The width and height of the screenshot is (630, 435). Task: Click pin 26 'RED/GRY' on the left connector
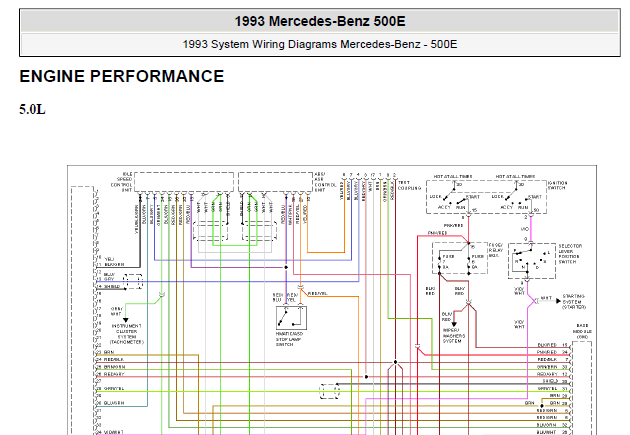110,374
